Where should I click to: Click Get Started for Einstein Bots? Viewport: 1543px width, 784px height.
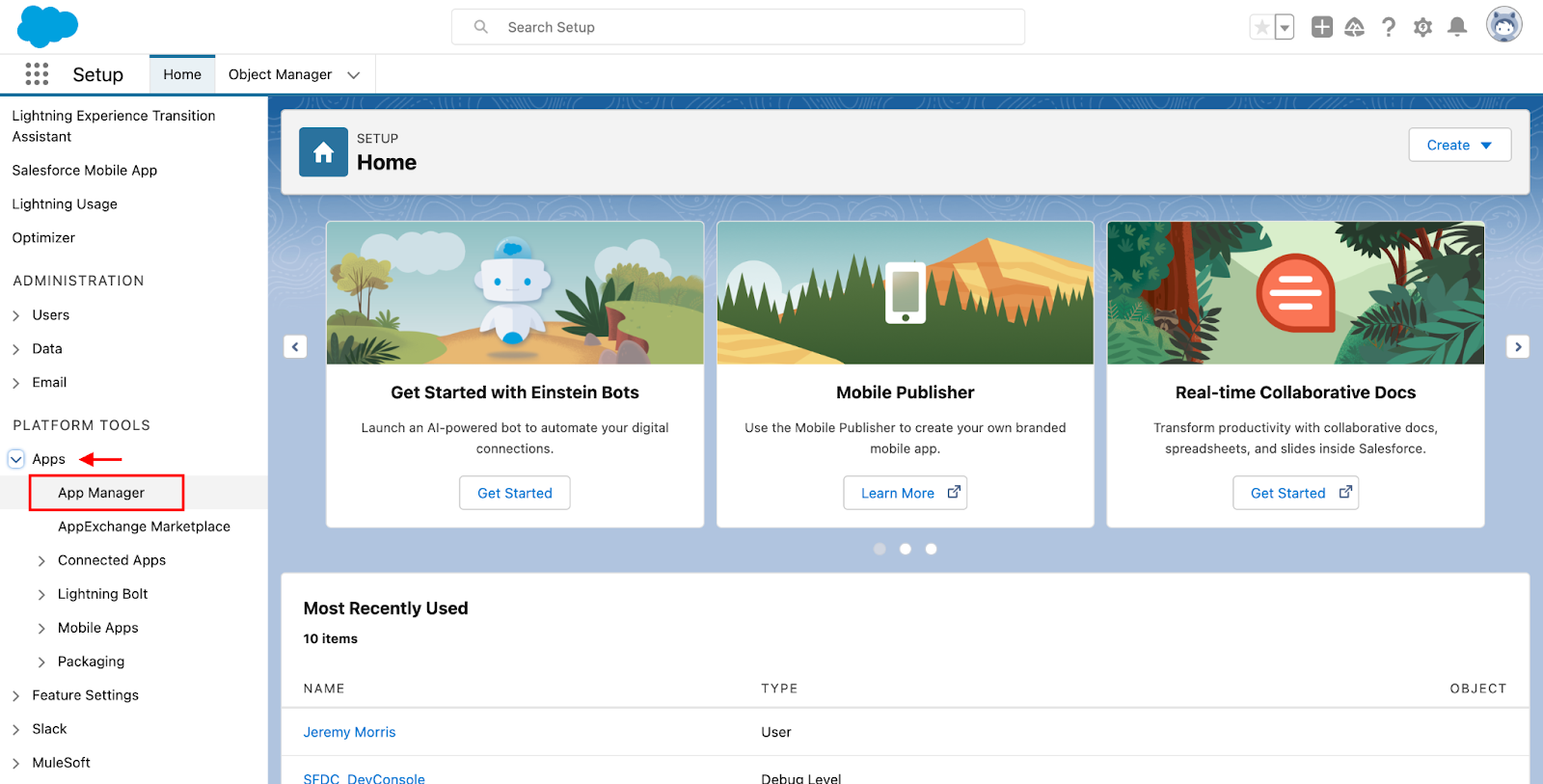[x=515, y=493]
